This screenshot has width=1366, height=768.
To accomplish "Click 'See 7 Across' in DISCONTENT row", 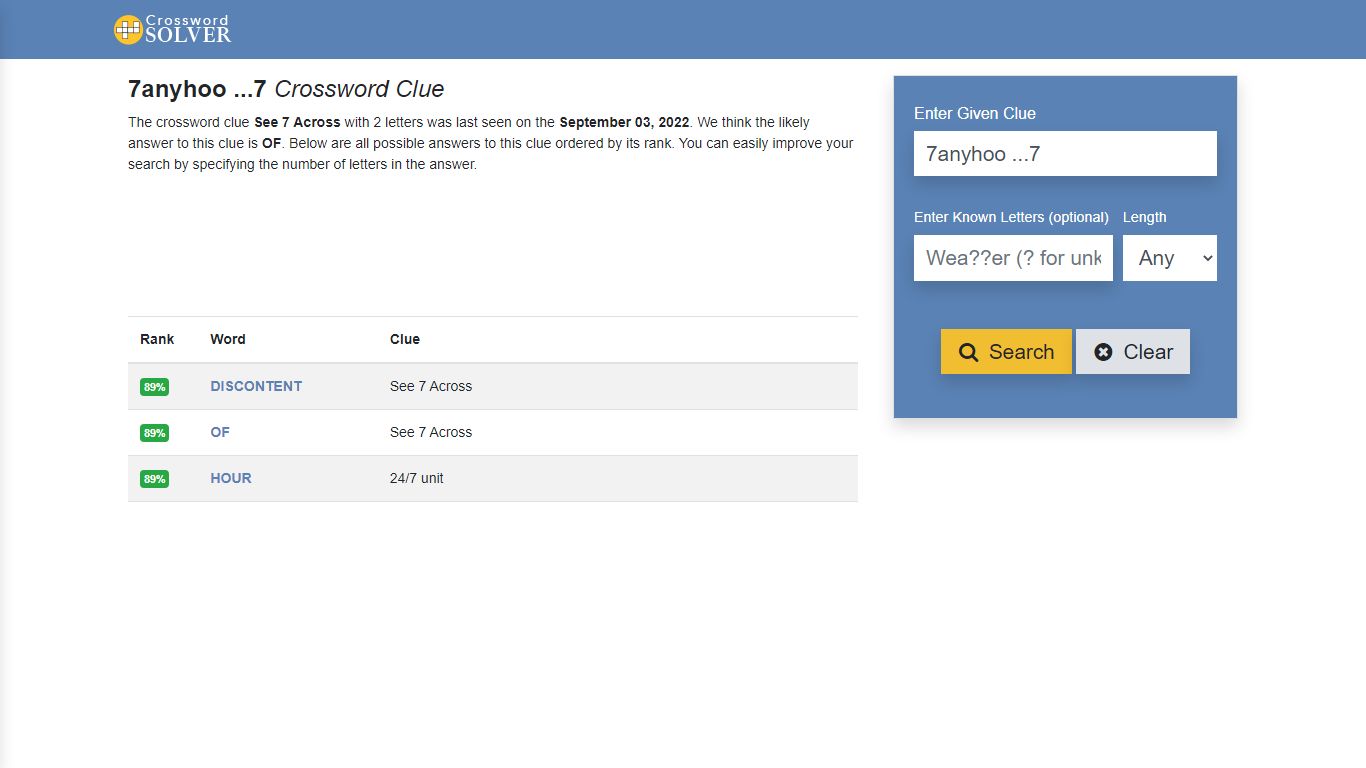I will pyautogui.click(x=431, y=386).
